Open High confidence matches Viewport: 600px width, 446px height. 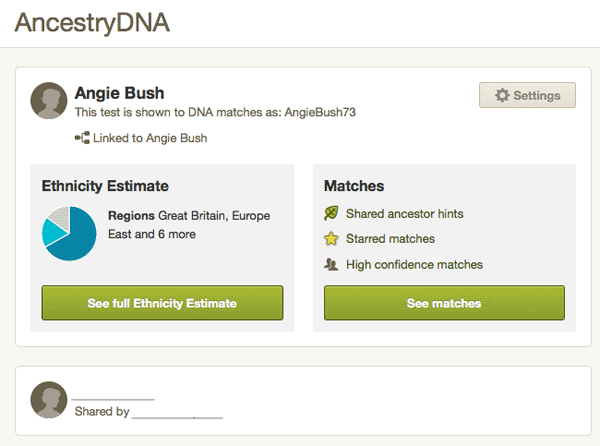pyautogui.click(x=414, y=265)
